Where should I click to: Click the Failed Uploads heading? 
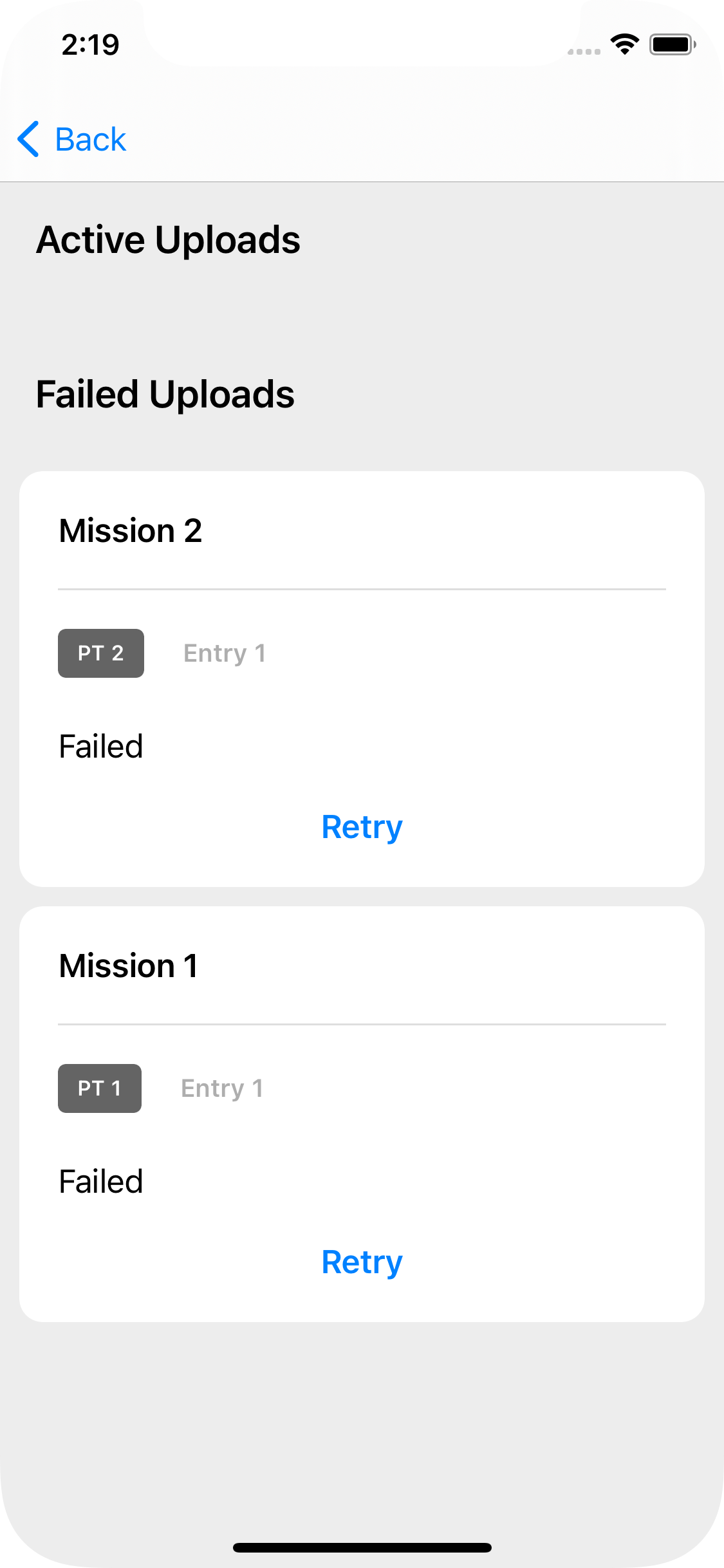pos(165,394)
